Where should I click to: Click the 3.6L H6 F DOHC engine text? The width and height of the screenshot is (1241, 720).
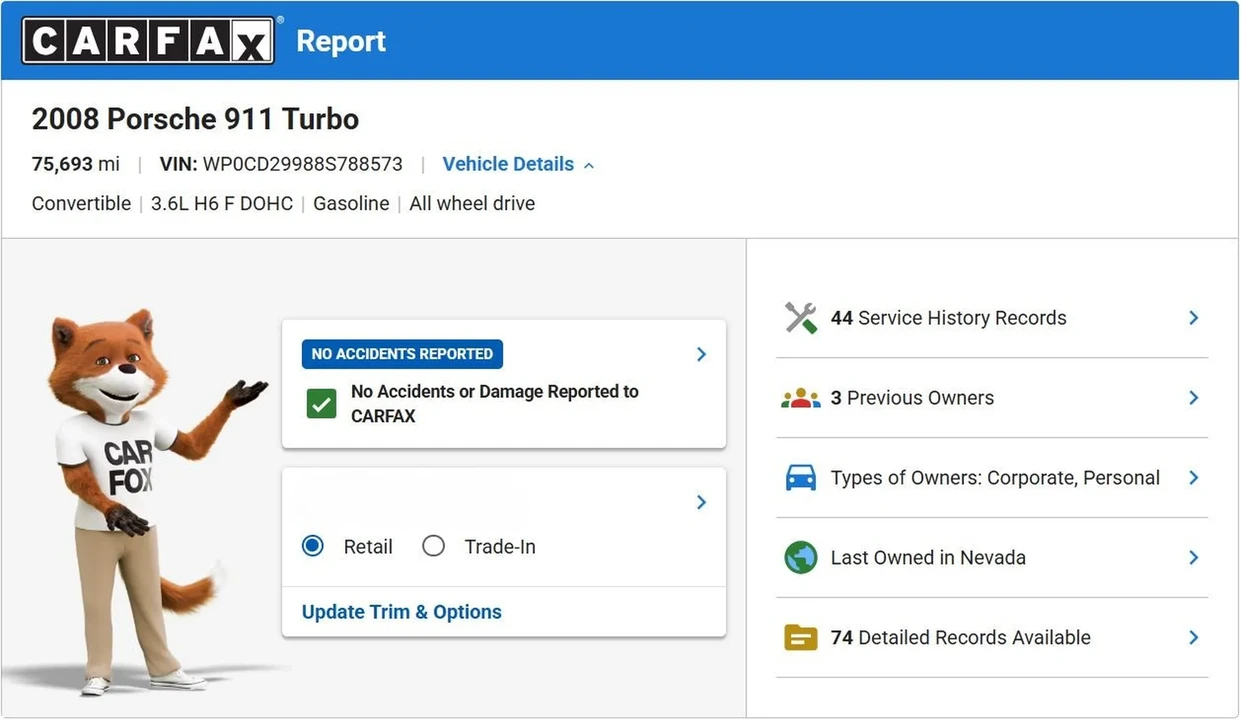tap(222, 204)
